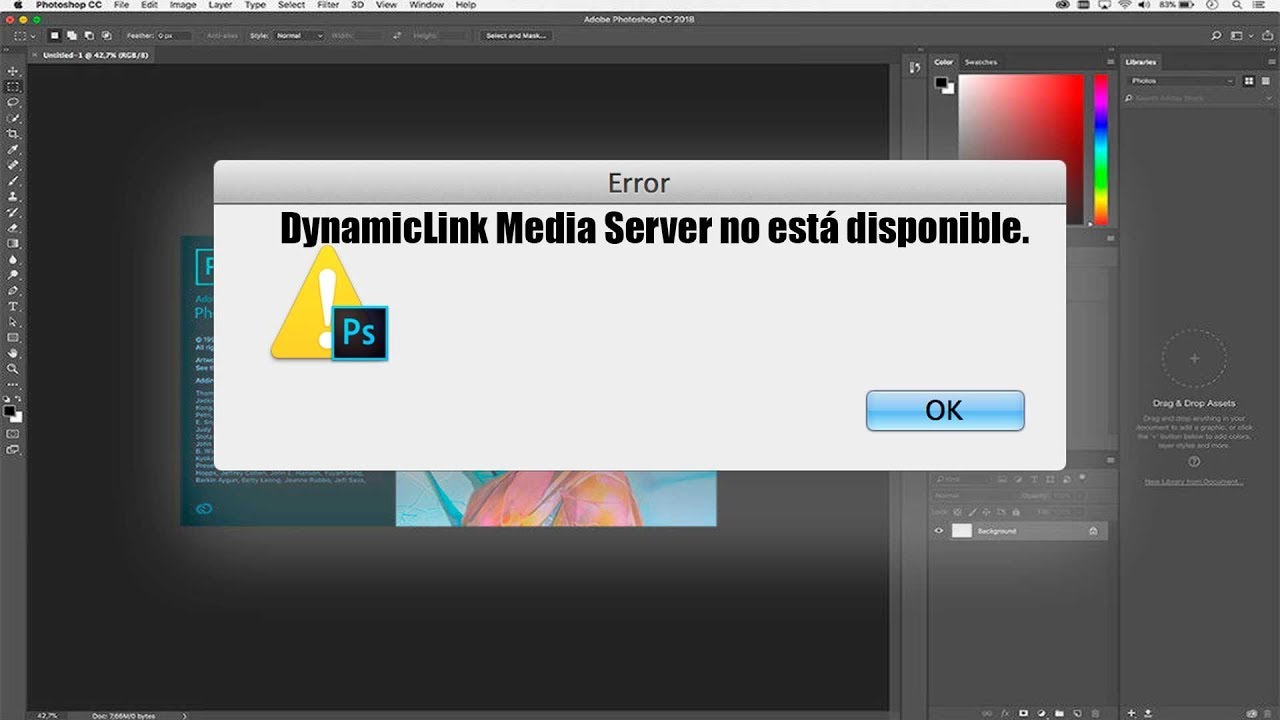Select the Eraser tool

13,228
